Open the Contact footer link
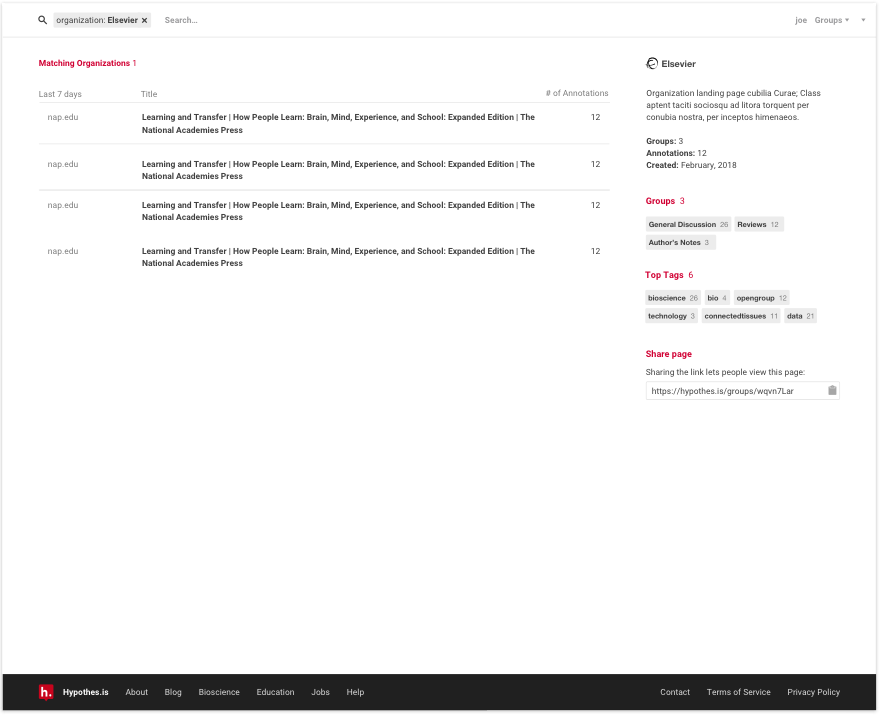The height and width of the screenshot is (715, 880). tap(675, 692)
